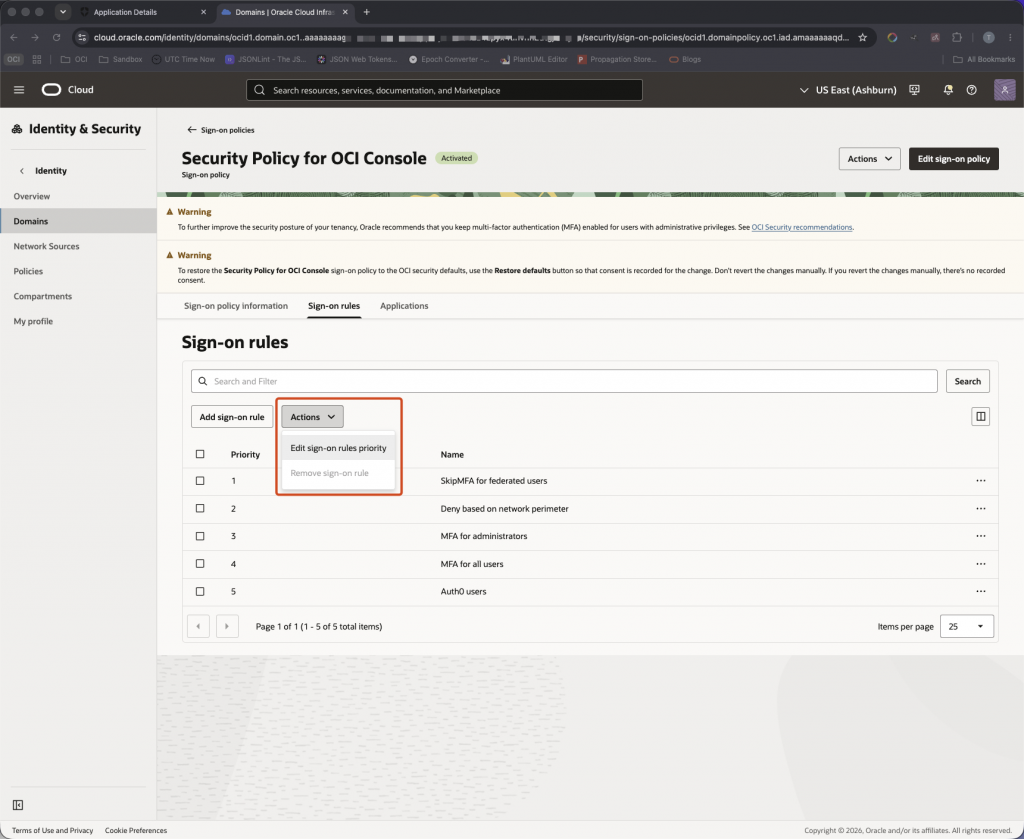Image resolution: width=1024 pixels, height=839 pixels.
Task: Open Actions dropdown beside Edit sign-on policy
Action: pyautogui.click(x=869, y=159)
